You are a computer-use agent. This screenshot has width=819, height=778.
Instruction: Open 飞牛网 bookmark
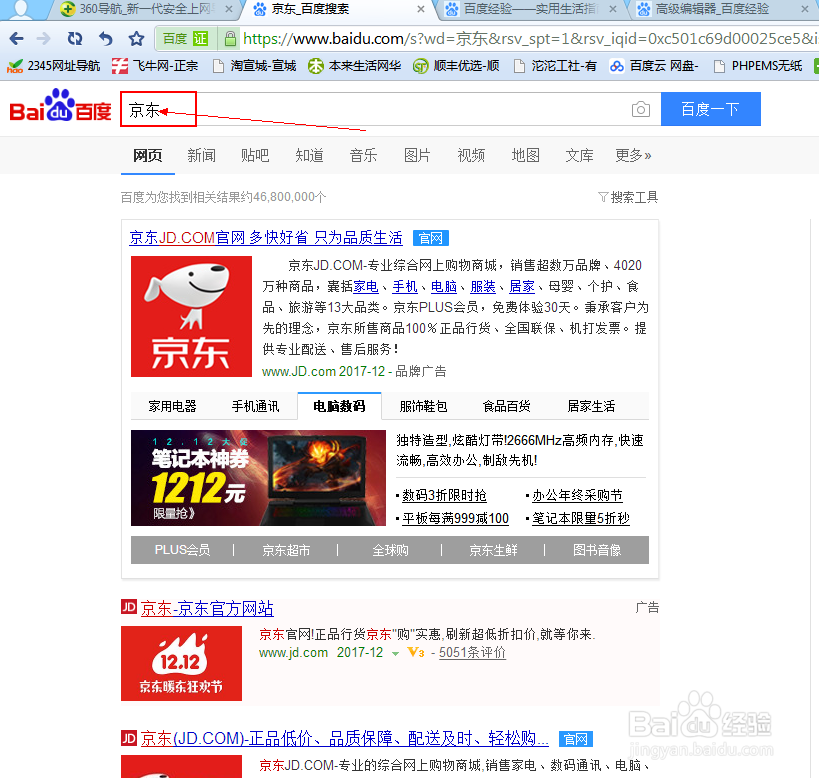155,66
